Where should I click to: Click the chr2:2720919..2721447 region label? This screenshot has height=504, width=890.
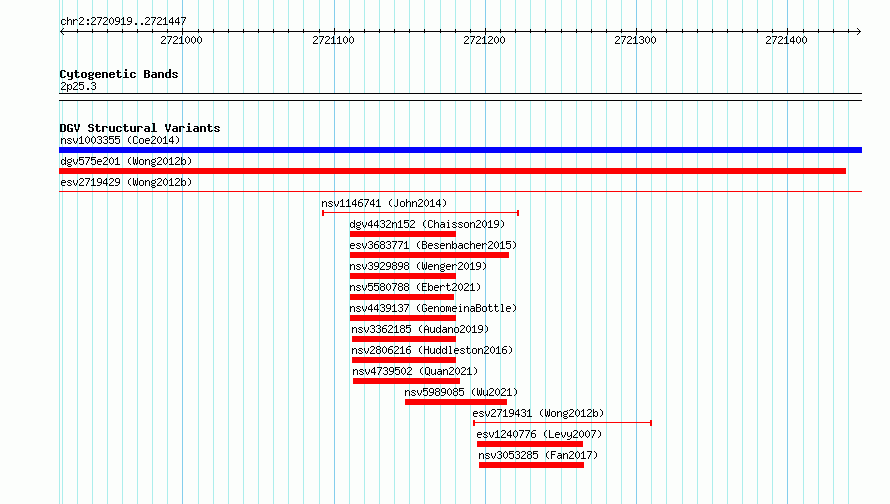tap(123, 22)
